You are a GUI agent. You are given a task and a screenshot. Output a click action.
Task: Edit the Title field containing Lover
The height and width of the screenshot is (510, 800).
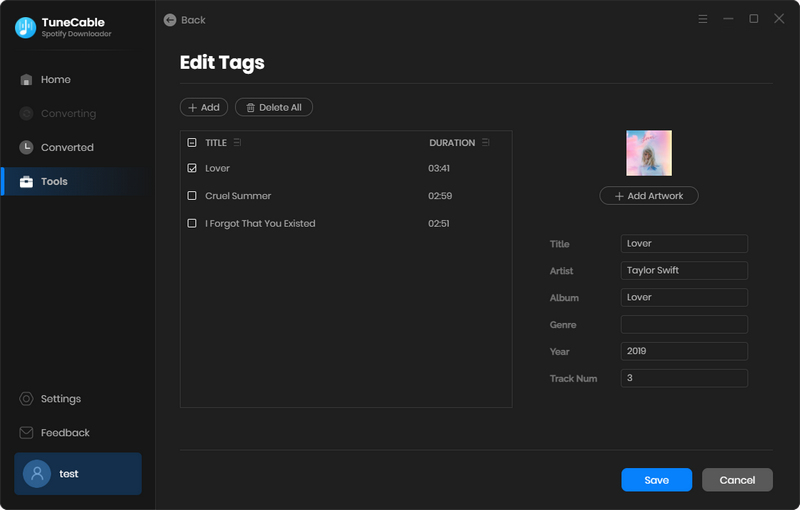click(684, 244)
